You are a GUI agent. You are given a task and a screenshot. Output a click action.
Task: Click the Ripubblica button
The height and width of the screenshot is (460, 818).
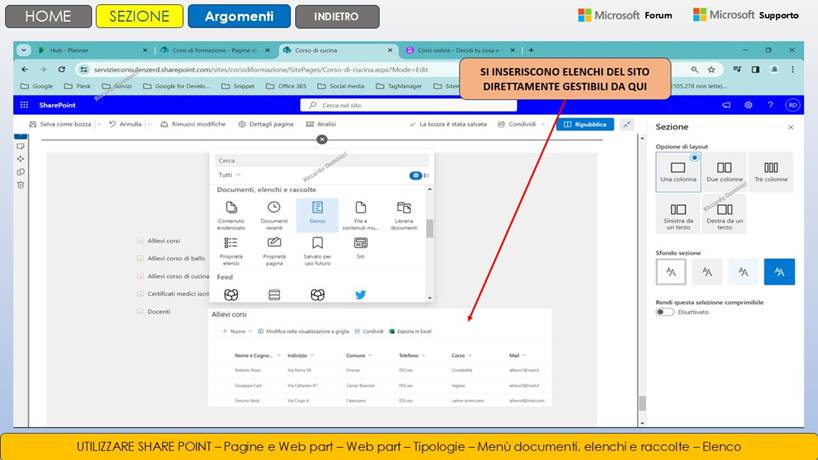(585, 124)
